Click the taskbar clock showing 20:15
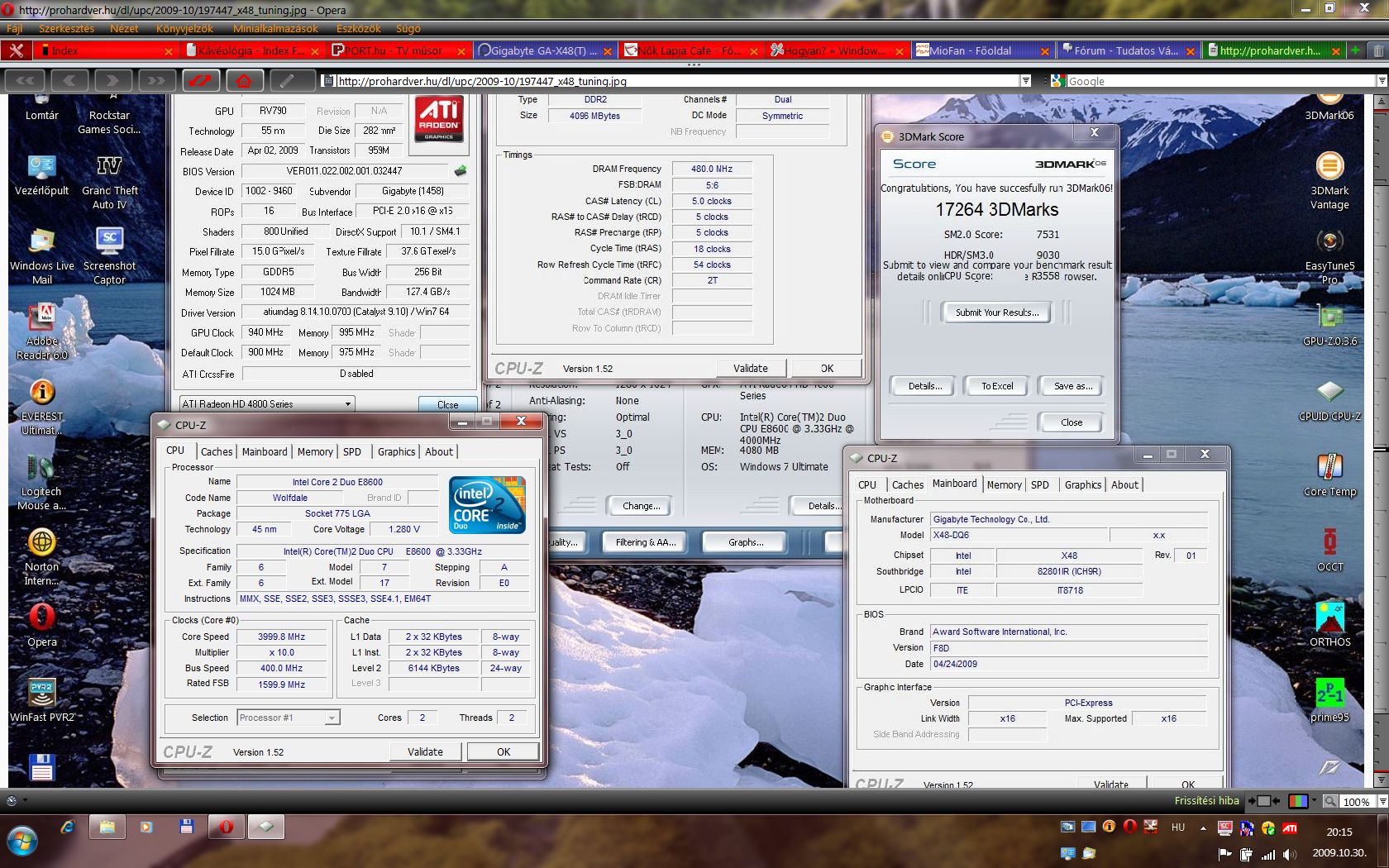The width and height of the screenshot is (1389, 868). click(x=1339, y=832)
